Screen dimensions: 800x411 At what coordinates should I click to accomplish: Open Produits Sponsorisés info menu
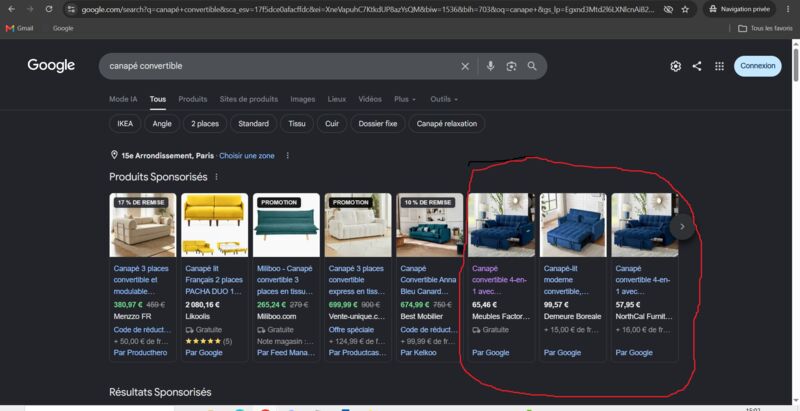coord(216,177)
